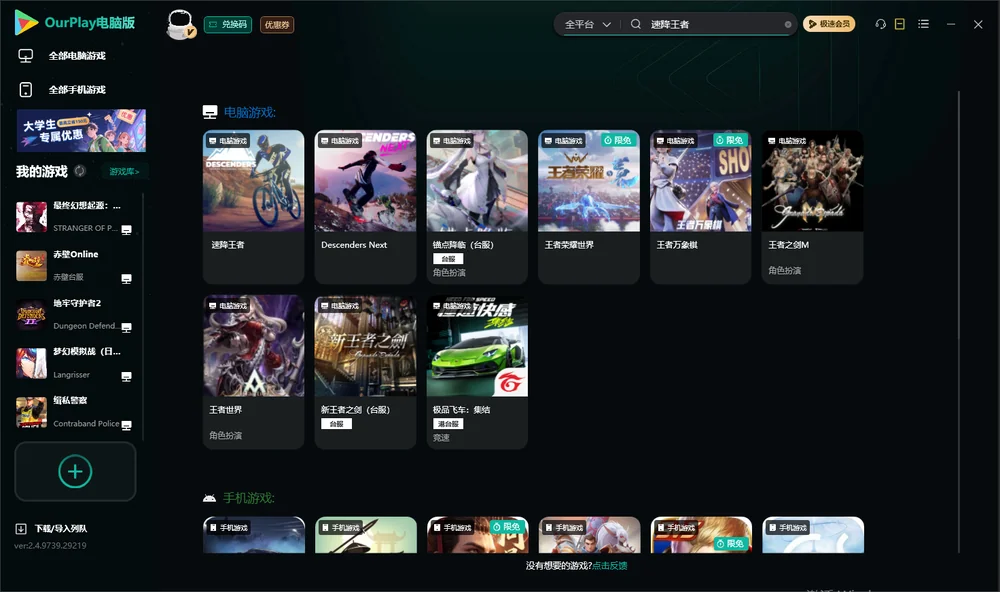Open the Descenders Next game card
1000x592 pixels.
365,207
